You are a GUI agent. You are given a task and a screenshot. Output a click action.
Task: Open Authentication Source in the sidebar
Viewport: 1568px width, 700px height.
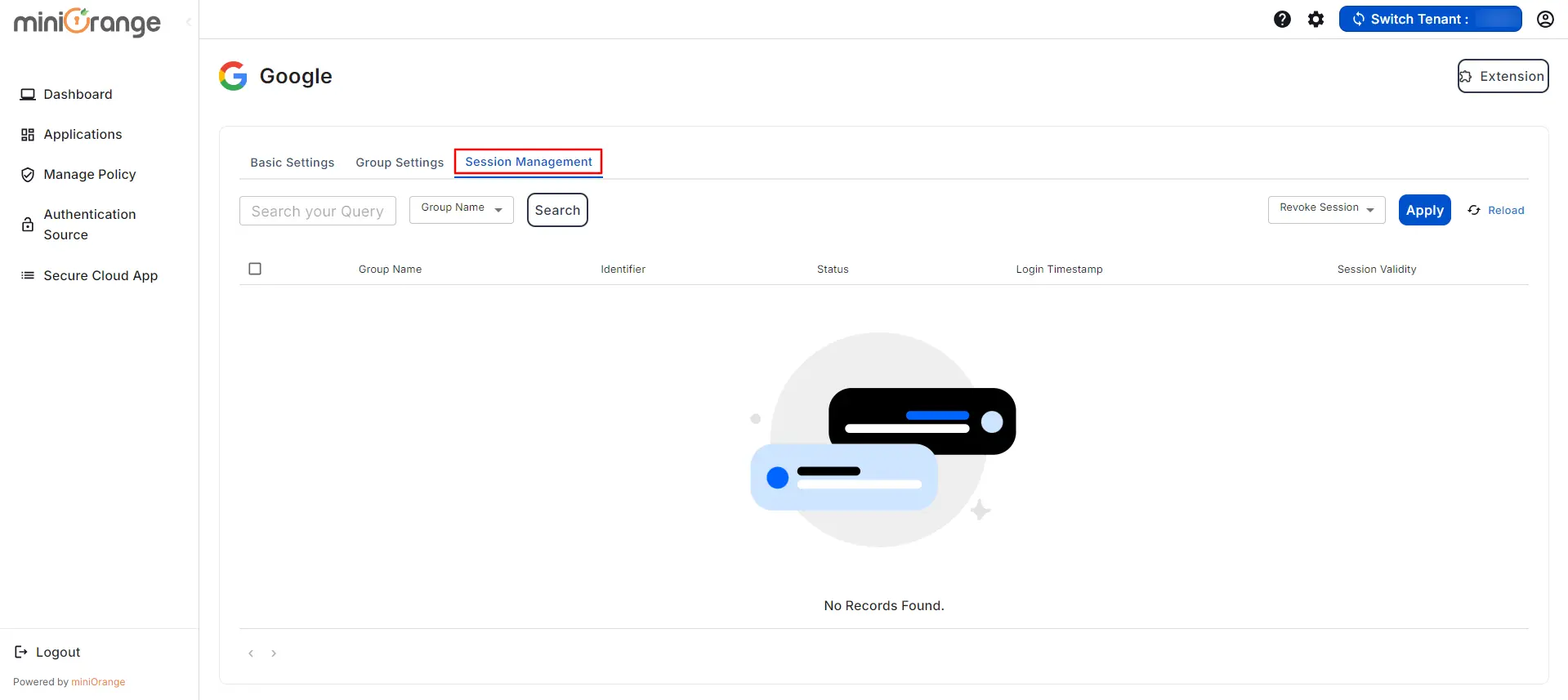90,225
